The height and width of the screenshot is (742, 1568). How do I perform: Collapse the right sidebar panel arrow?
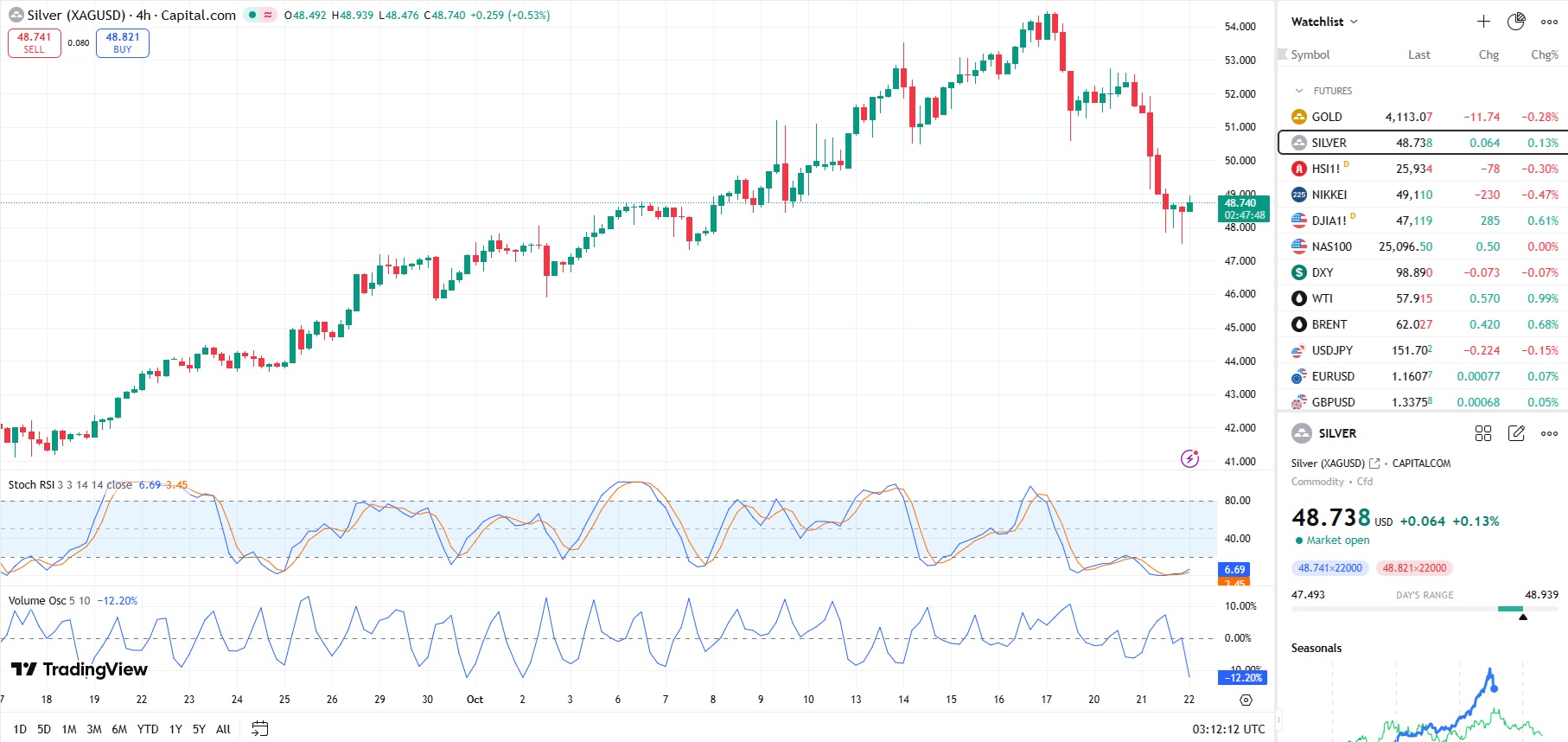point(1278,719)
